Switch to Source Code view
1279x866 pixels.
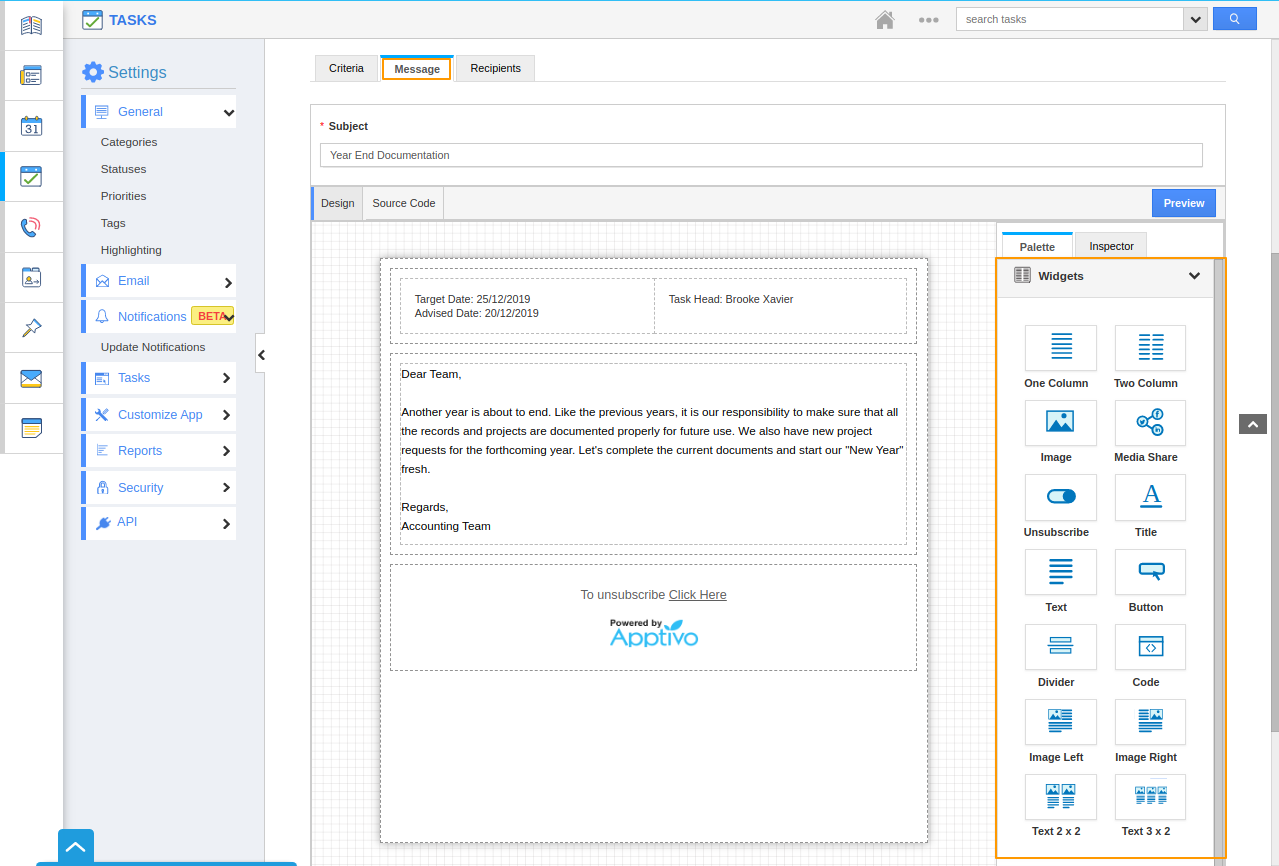403,203
